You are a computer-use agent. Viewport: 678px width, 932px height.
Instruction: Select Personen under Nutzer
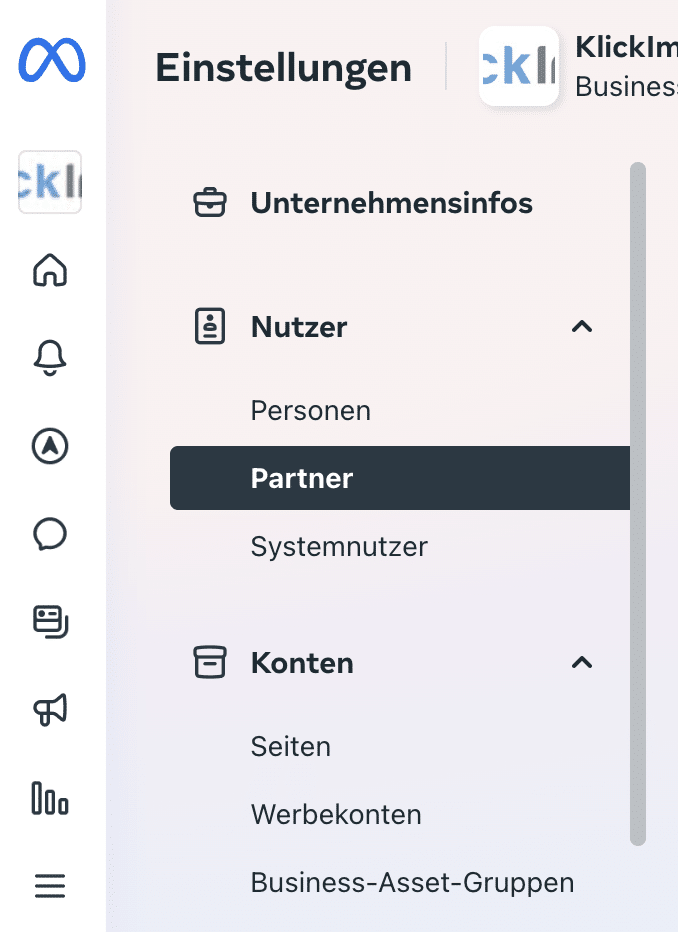(x=311, y=411)
